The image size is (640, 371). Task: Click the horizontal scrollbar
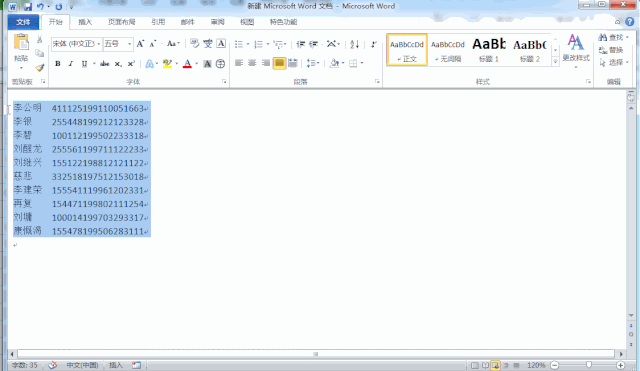[316, 354]
